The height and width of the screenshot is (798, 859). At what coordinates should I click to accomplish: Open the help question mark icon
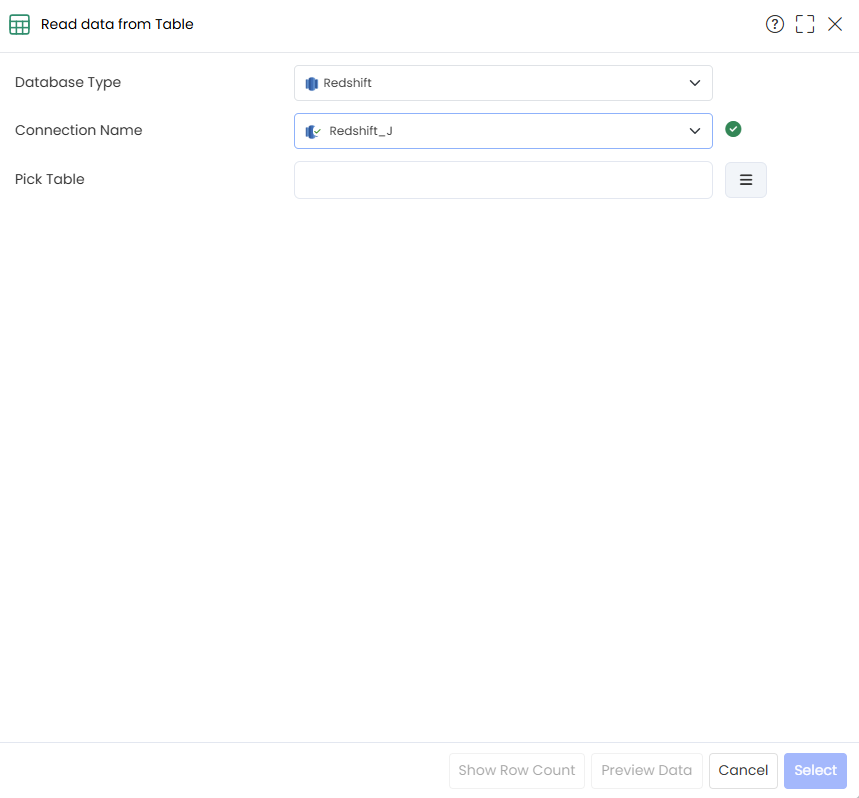pyautogui.click(x=775, y=24)
